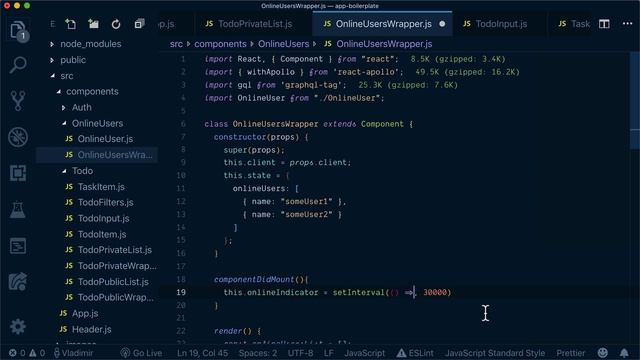Image resolution: width=640 pixels, height=360 pixels.
Task: Click the Go Live status bar item
Action: (142, 353)
